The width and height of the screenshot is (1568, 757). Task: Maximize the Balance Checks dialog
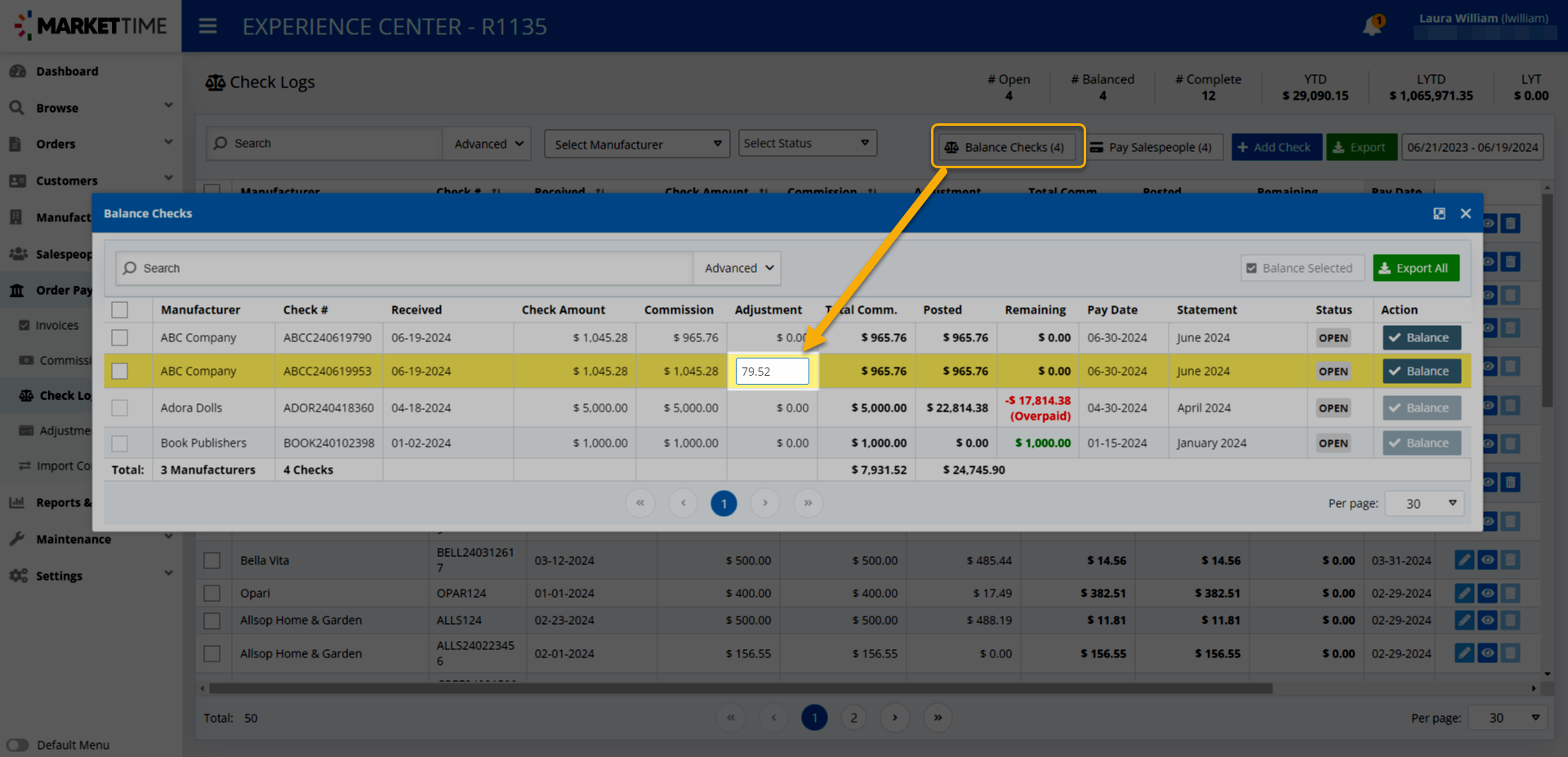tap(1439, 213)
